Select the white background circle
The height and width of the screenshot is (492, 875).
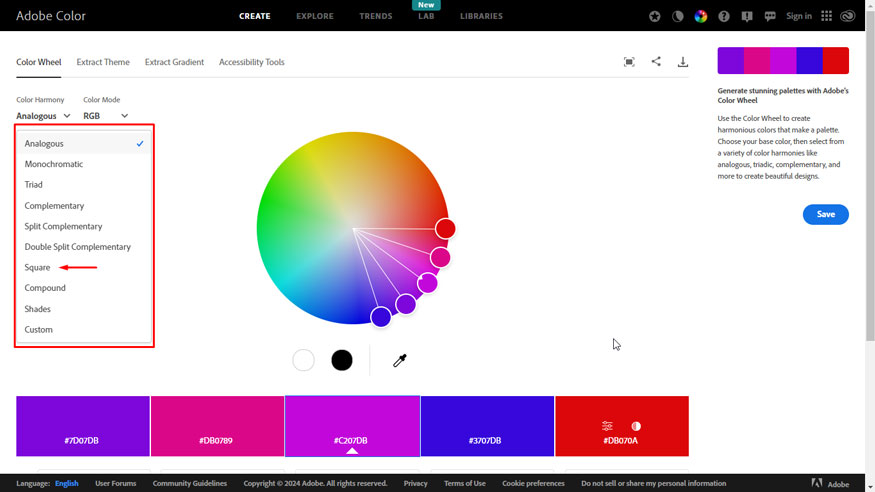[303, 360]
